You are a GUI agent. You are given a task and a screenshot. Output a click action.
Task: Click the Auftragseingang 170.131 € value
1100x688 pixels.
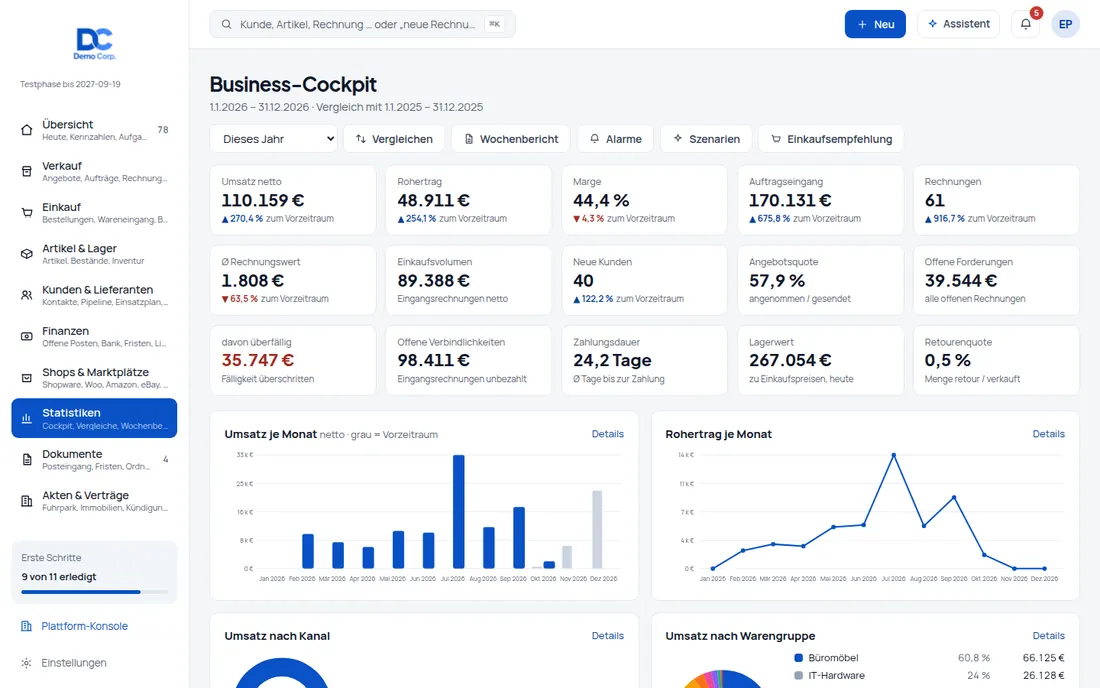pos(790,201)
